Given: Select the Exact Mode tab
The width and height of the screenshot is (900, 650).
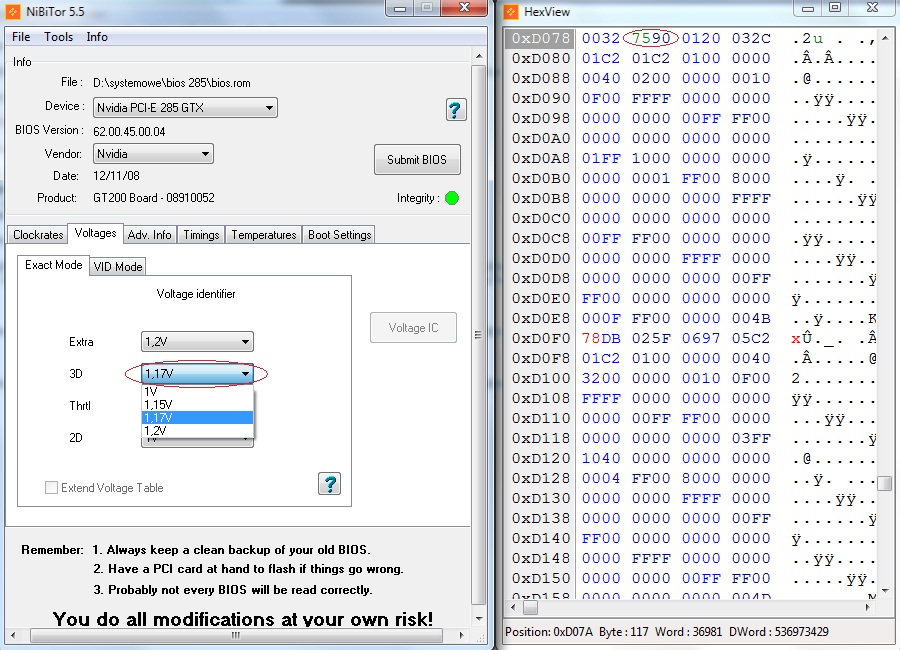Looking at the screenshot, I should [x=53, y=265].
